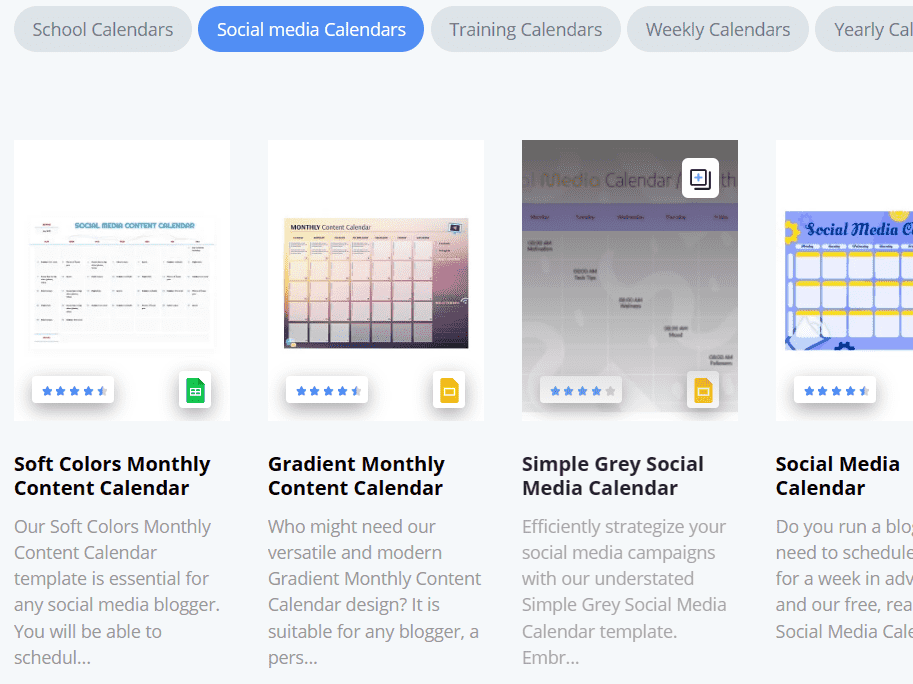Click star rating on Social Media Calendar card
Screen dimensions: 913x684
(x=835, y=390)
